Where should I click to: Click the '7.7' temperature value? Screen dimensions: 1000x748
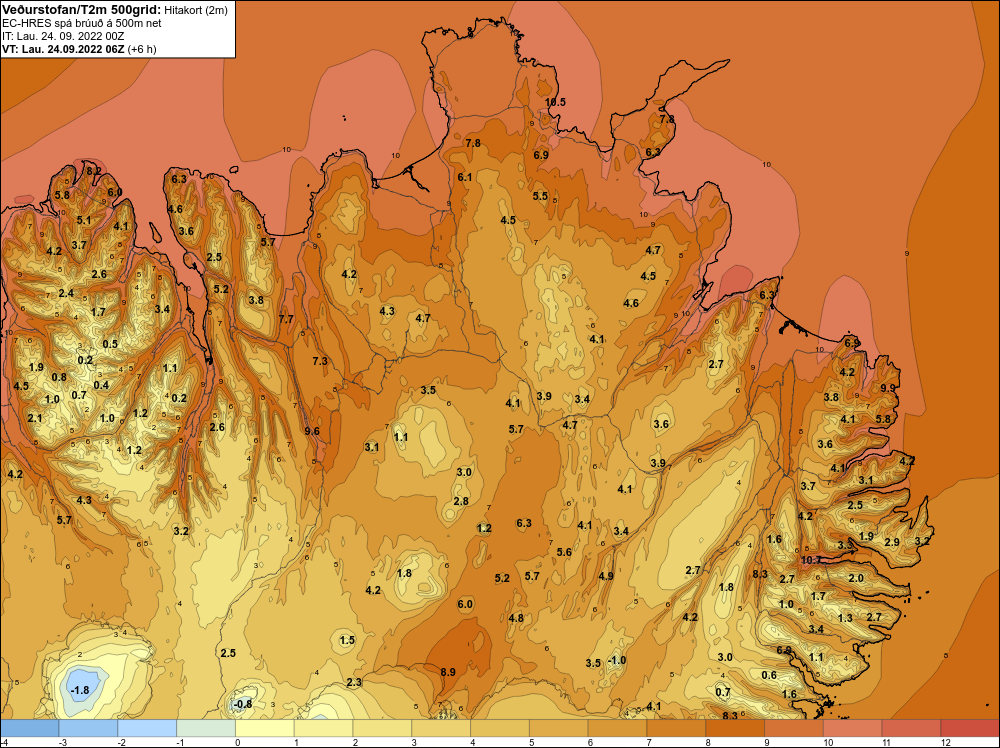point(286,319)
